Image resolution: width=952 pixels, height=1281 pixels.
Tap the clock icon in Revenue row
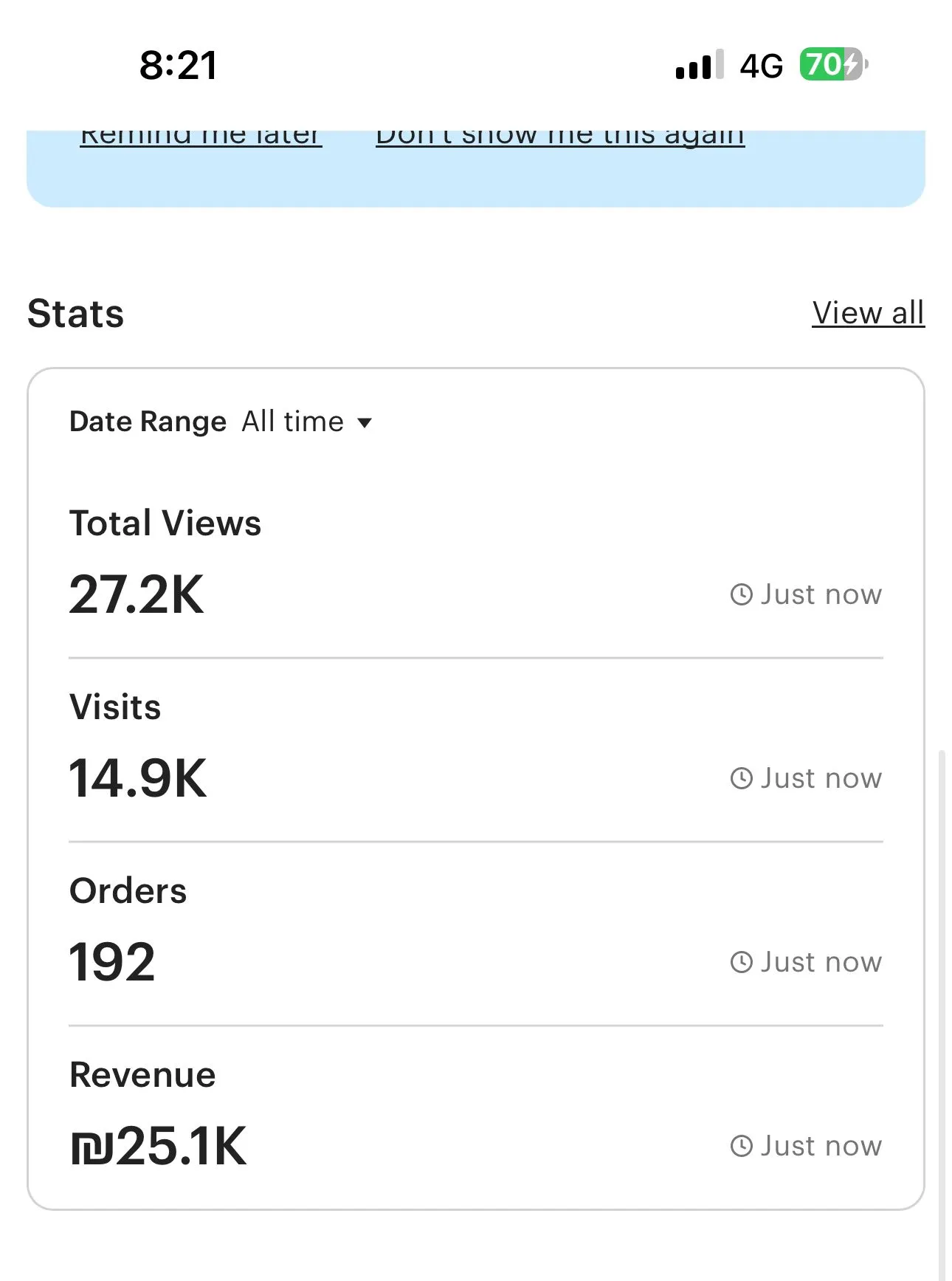click(741, 1146)
